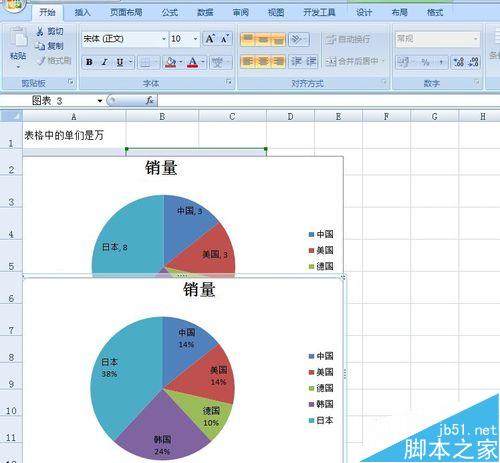The image size is (500, 463).
Task: Click the decrease decimal icon
Action: pyautogui.click(x=473, y=62)
